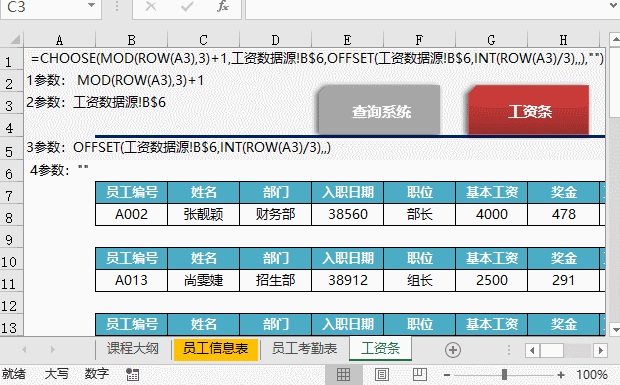This screenshot has height=385, width=620.
Task: Click the horizontal scrollbar left arrow
Action: click(x=532, y=350)
